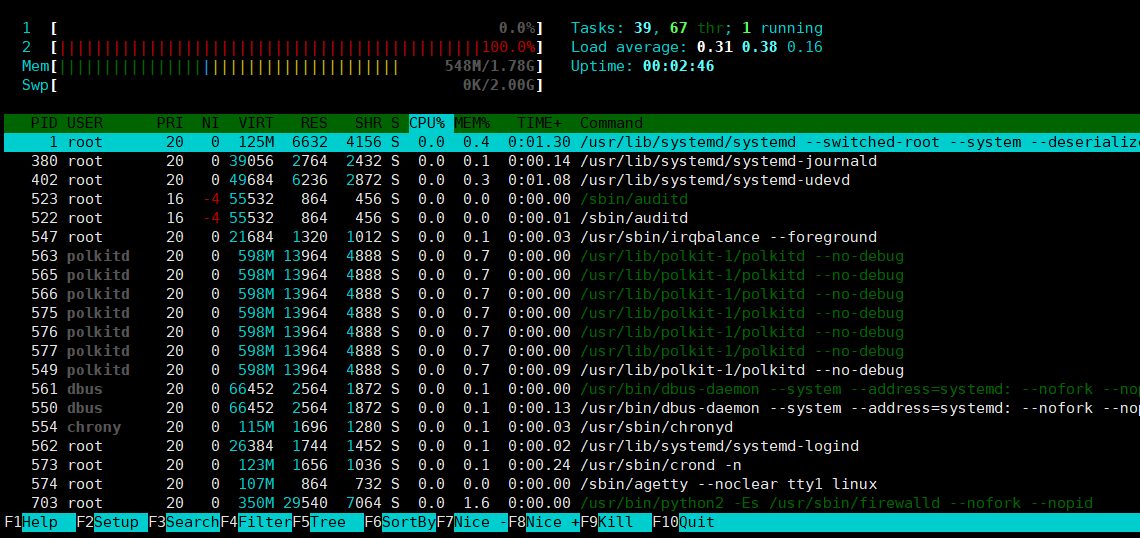Select the firewalld python2 process row
1140x538 pixels.
click(572, 503)
